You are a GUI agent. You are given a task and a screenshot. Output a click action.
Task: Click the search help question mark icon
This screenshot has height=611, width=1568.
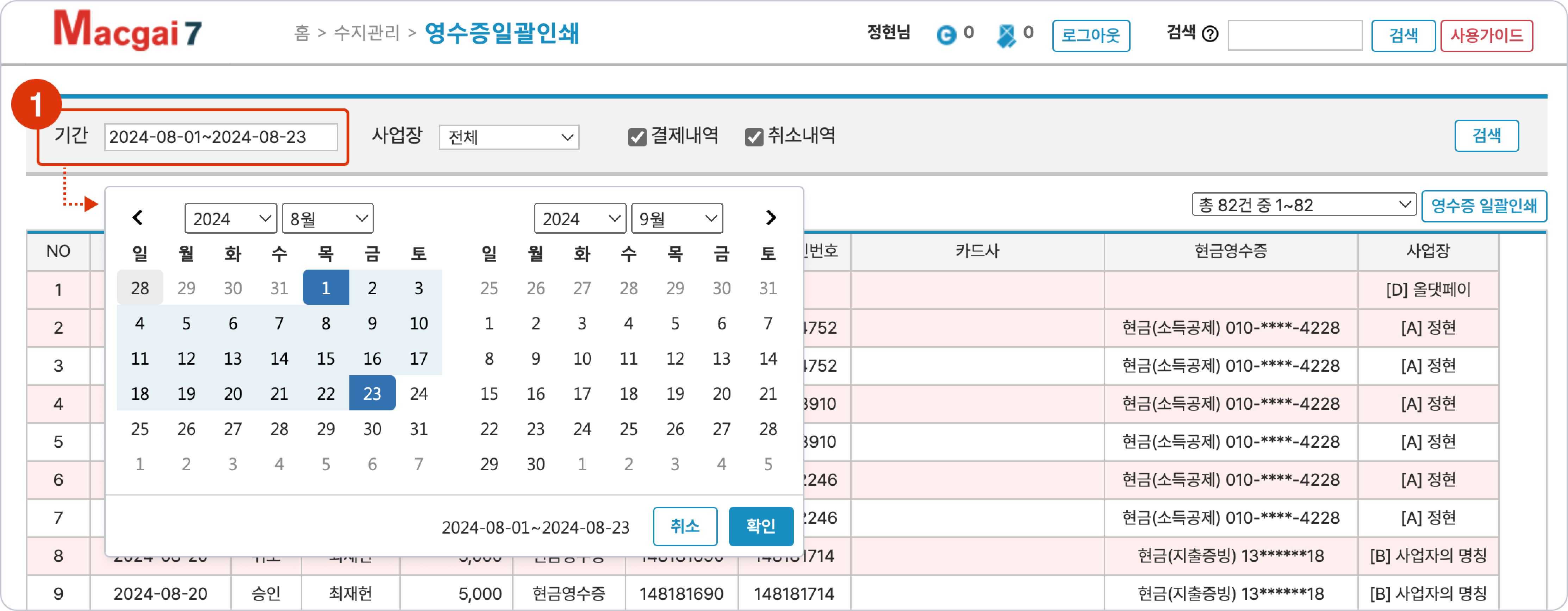tap(1211, 34)
